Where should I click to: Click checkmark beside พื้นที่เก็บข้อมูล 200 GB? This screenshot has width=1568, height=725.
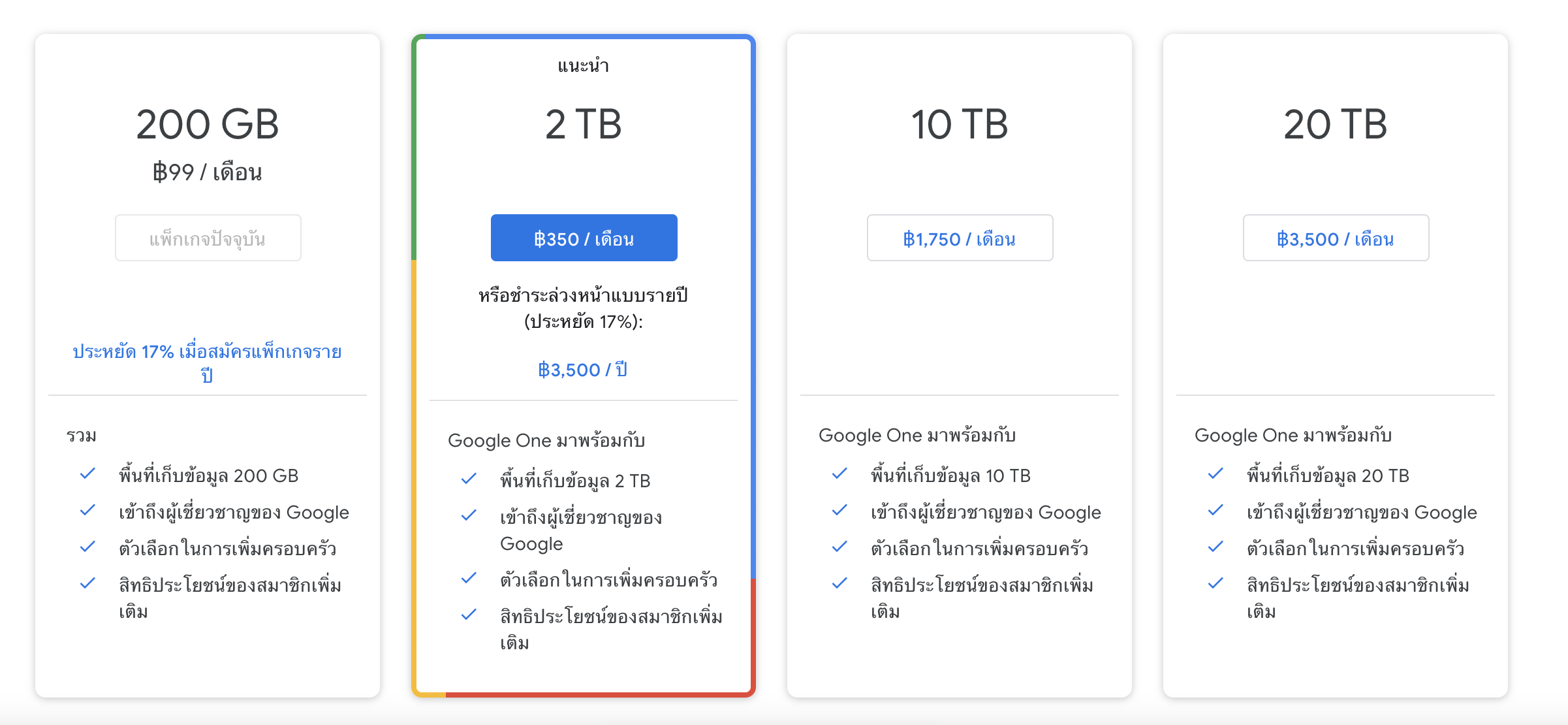point(87,474)
